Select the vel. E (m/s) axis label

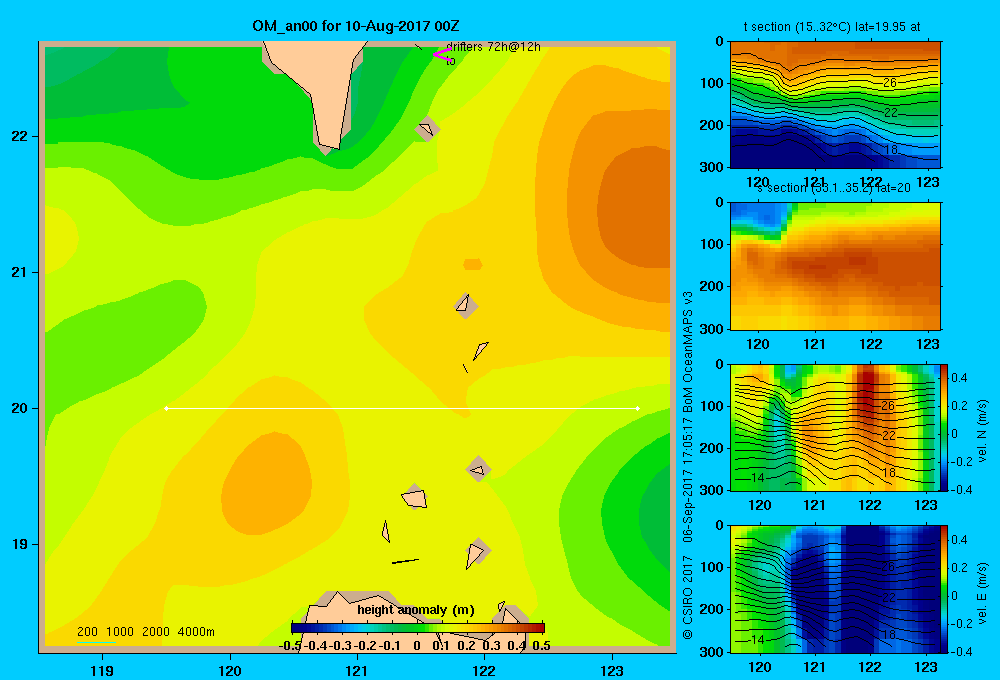tap(983, 593)
